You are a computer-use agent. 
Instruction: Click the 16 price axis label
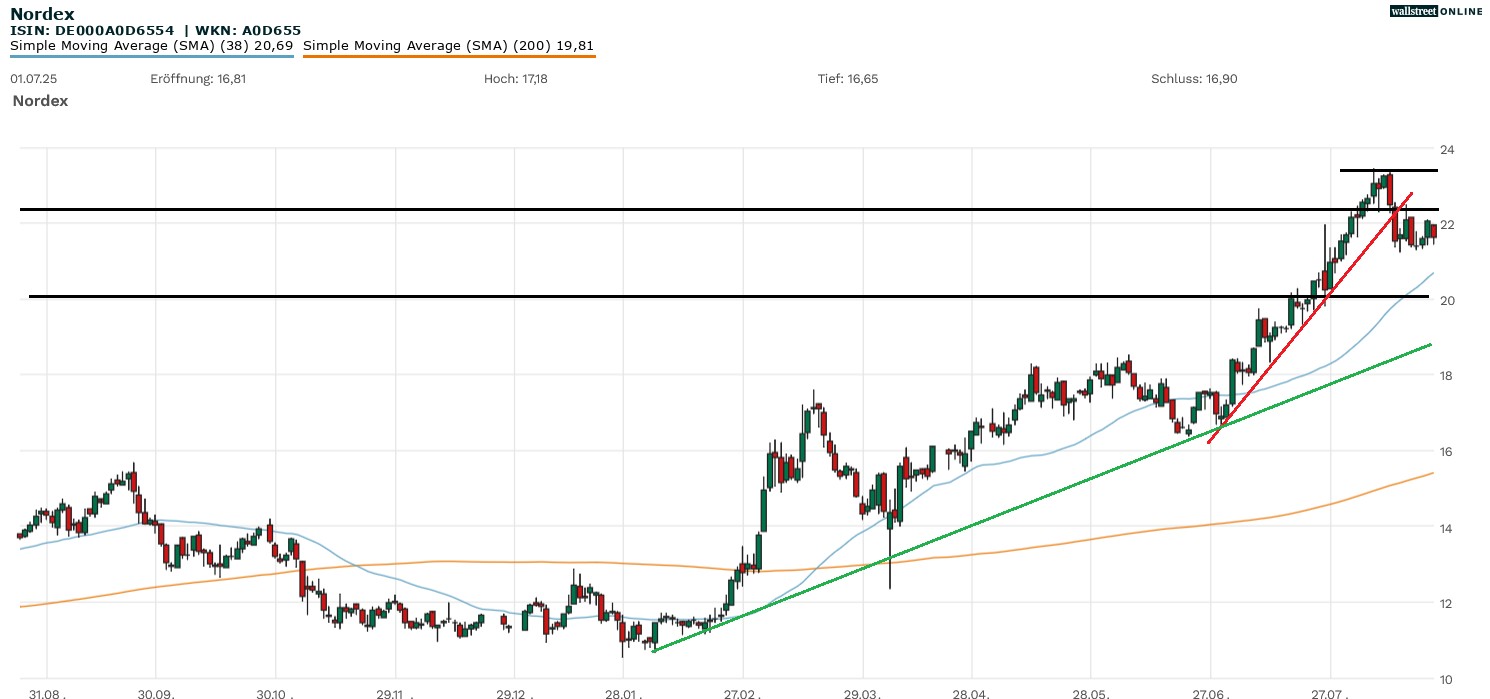click(1447, 452)
